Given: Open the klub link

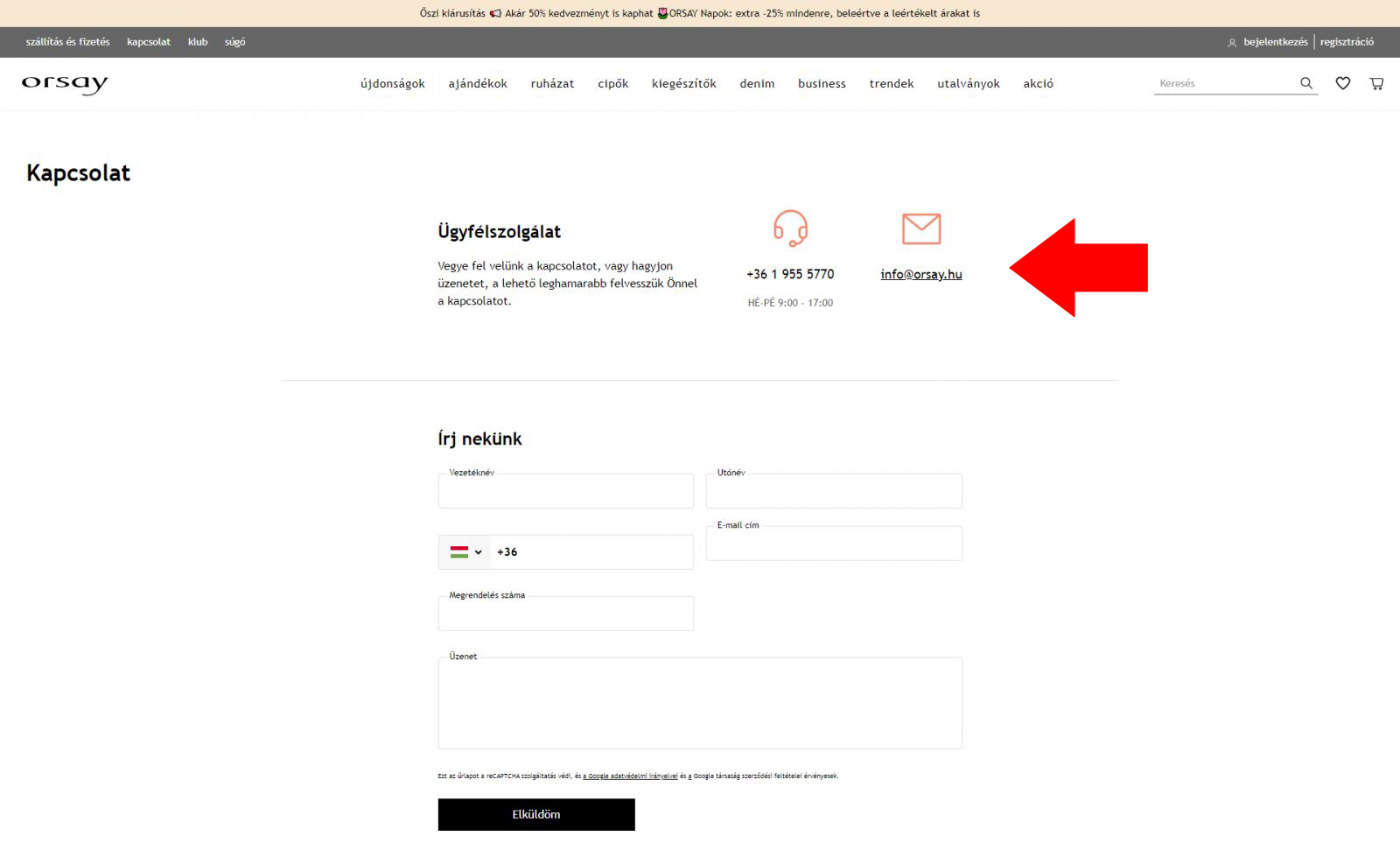Looking at the screenshot, I should tap(198, 42).
